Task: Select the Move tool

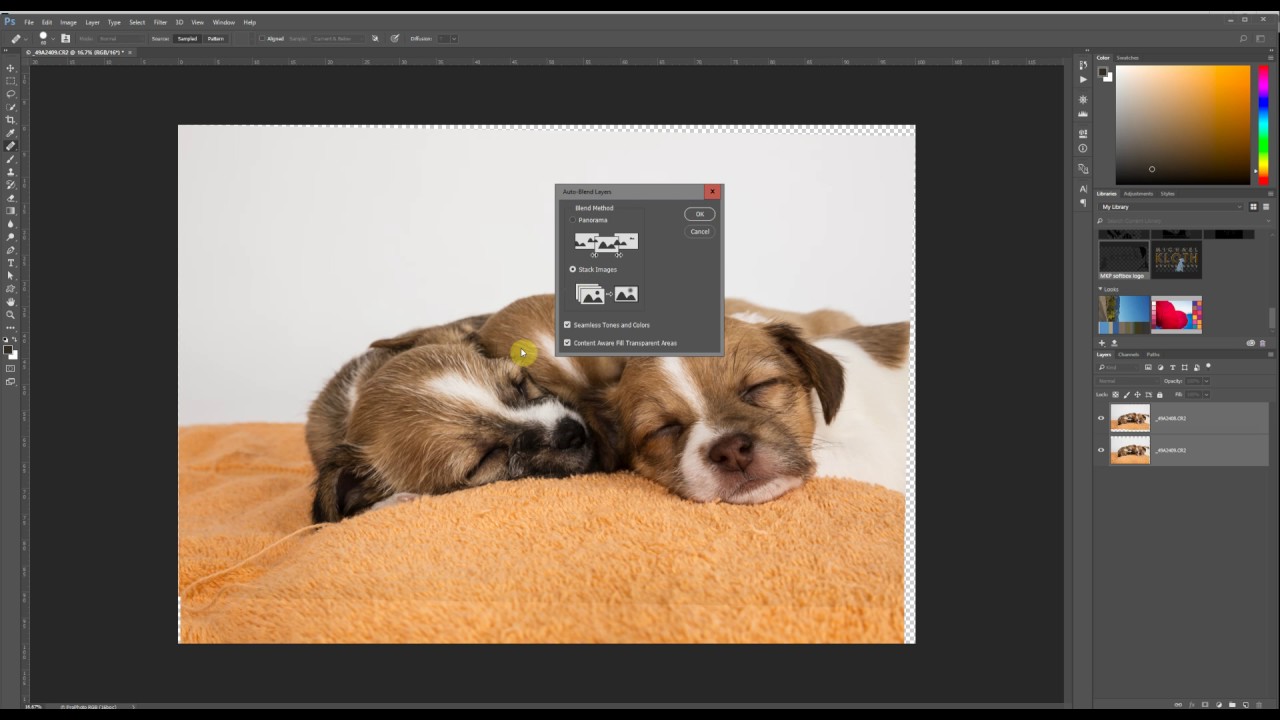Action: 11,68
